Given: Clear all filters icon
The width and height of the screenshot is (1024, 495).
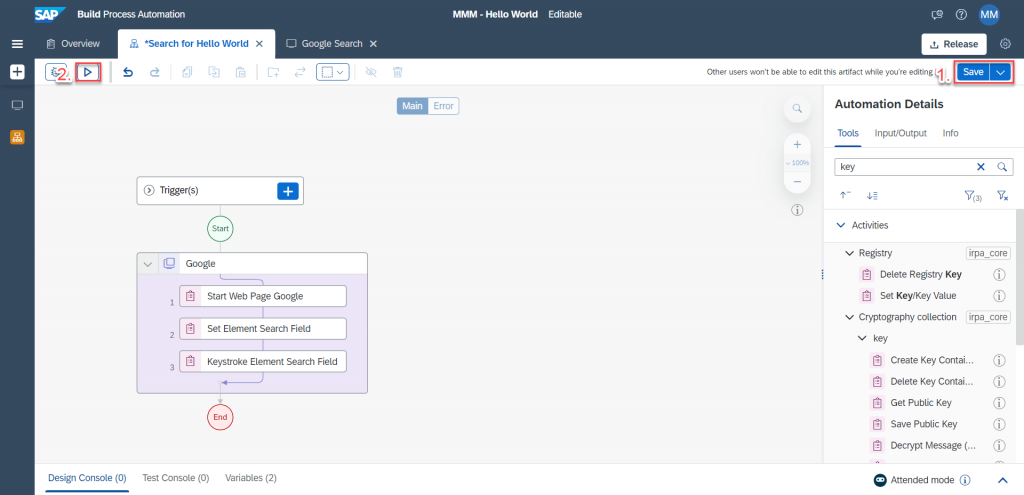Looking at the screenshot, I should tap(1002, 195).
